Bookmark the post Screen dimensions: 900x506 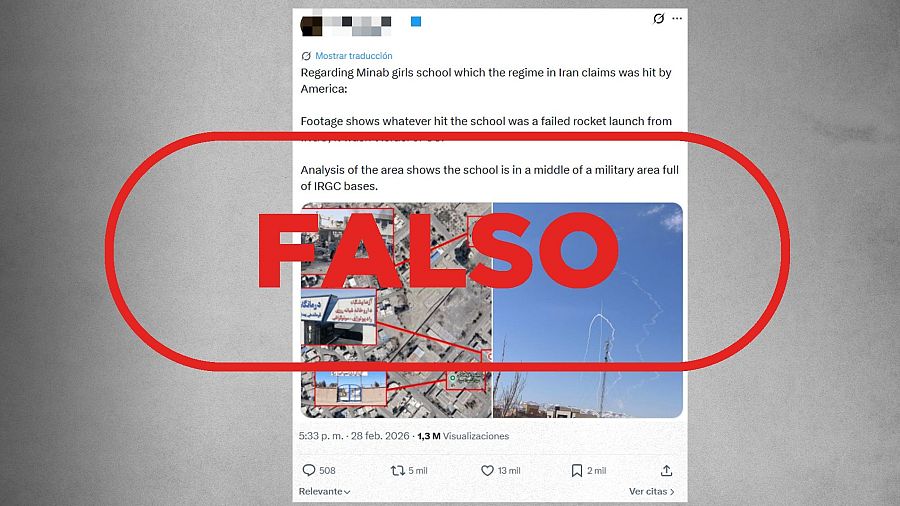pyautogui.click(x=577, y=470)
